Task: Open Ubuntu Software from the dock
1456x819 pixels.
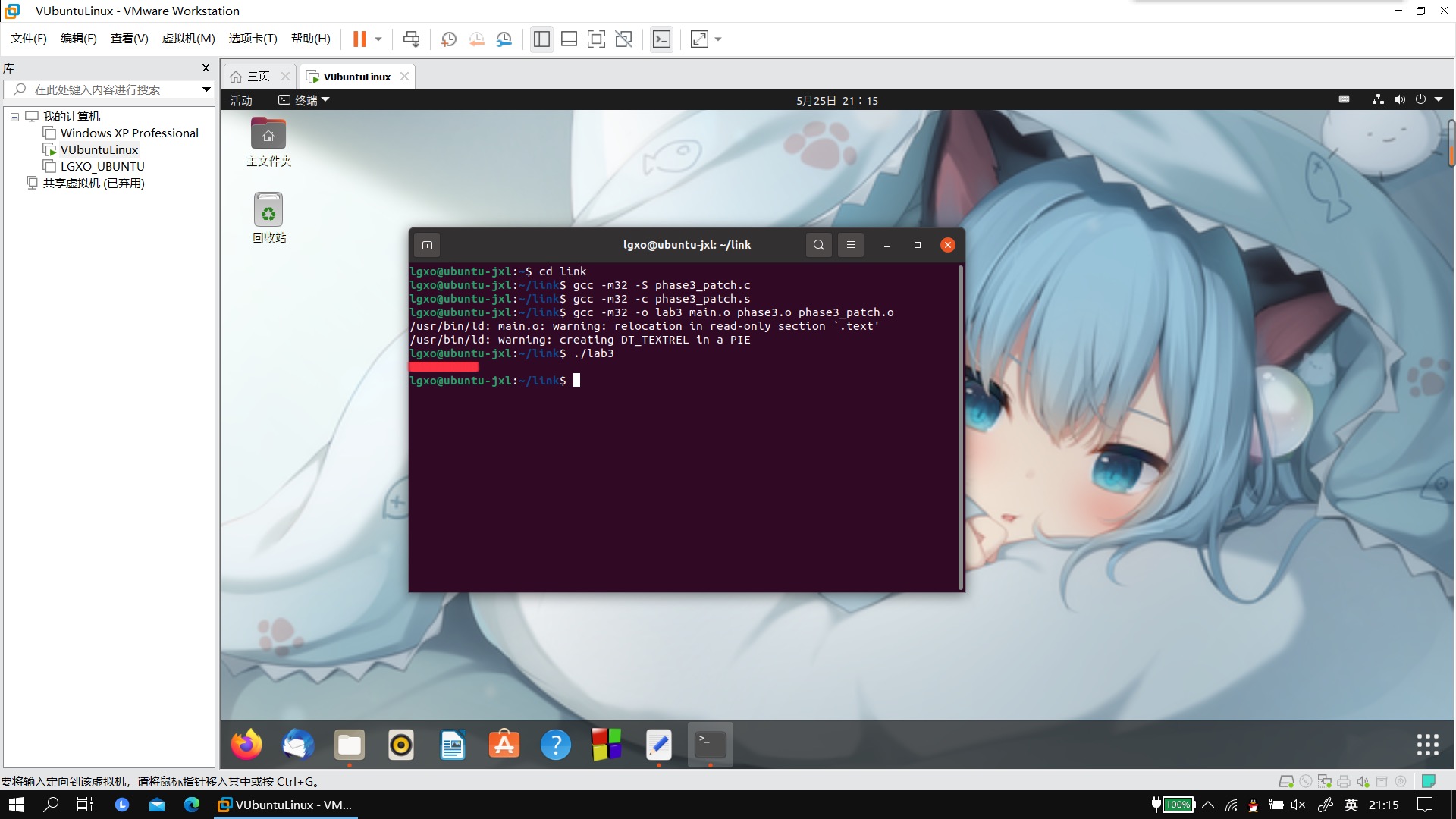Action: click(504, 745)
